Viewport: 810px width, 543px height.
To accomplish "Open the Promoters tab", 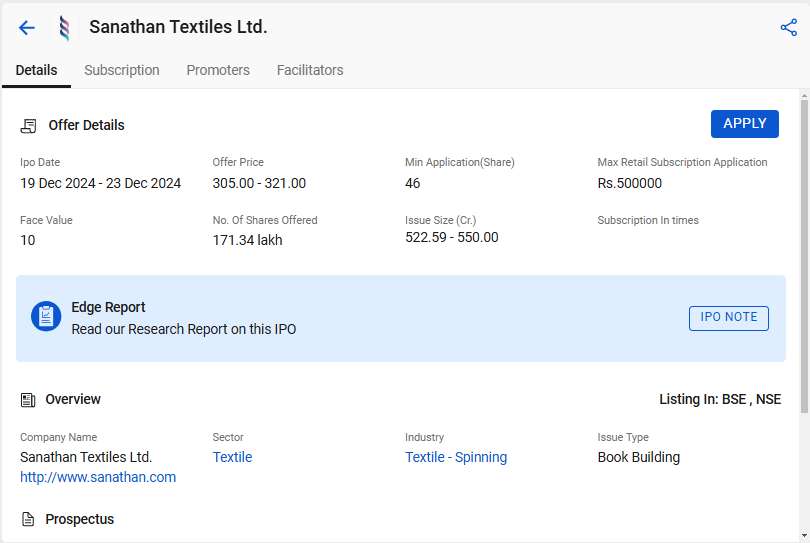I will 218,70.
